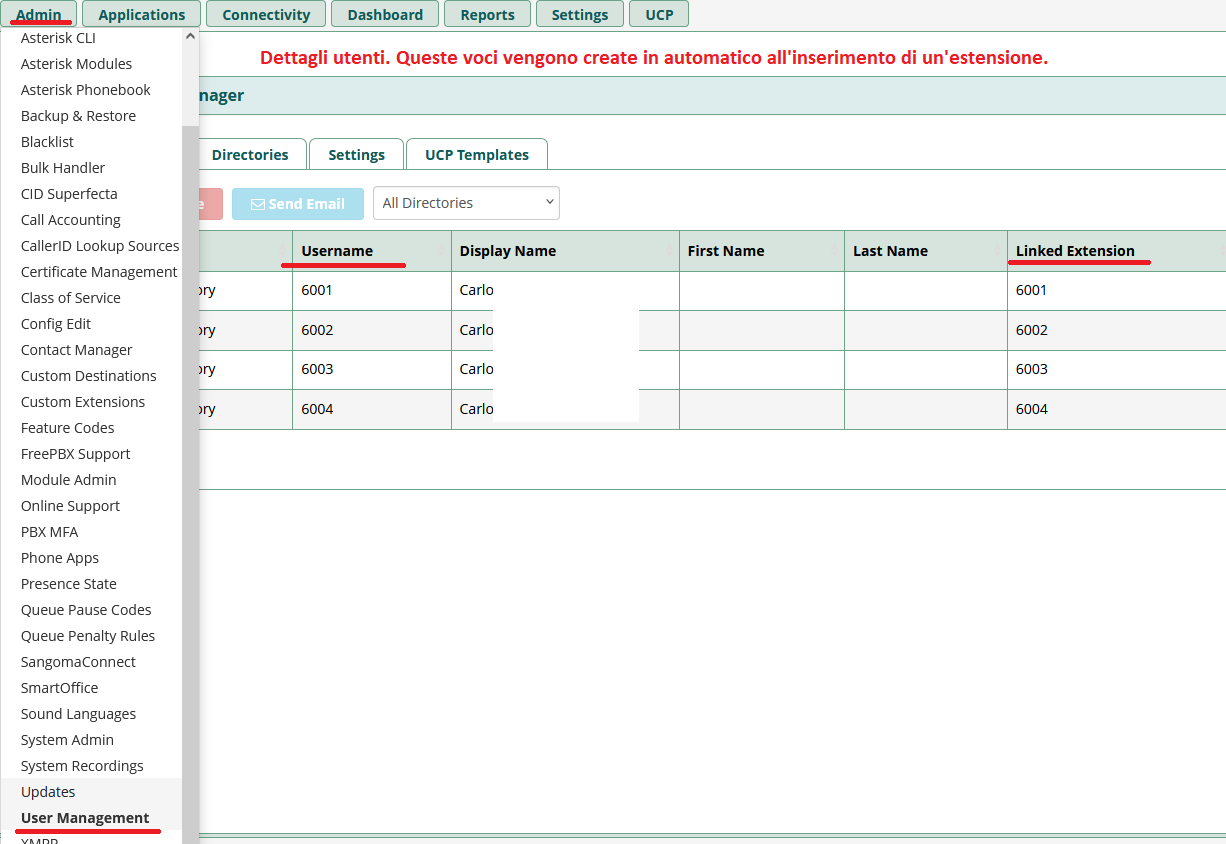Open Module Admin
The width and height of the screenshot is (1226, 844).
[69, 480]
